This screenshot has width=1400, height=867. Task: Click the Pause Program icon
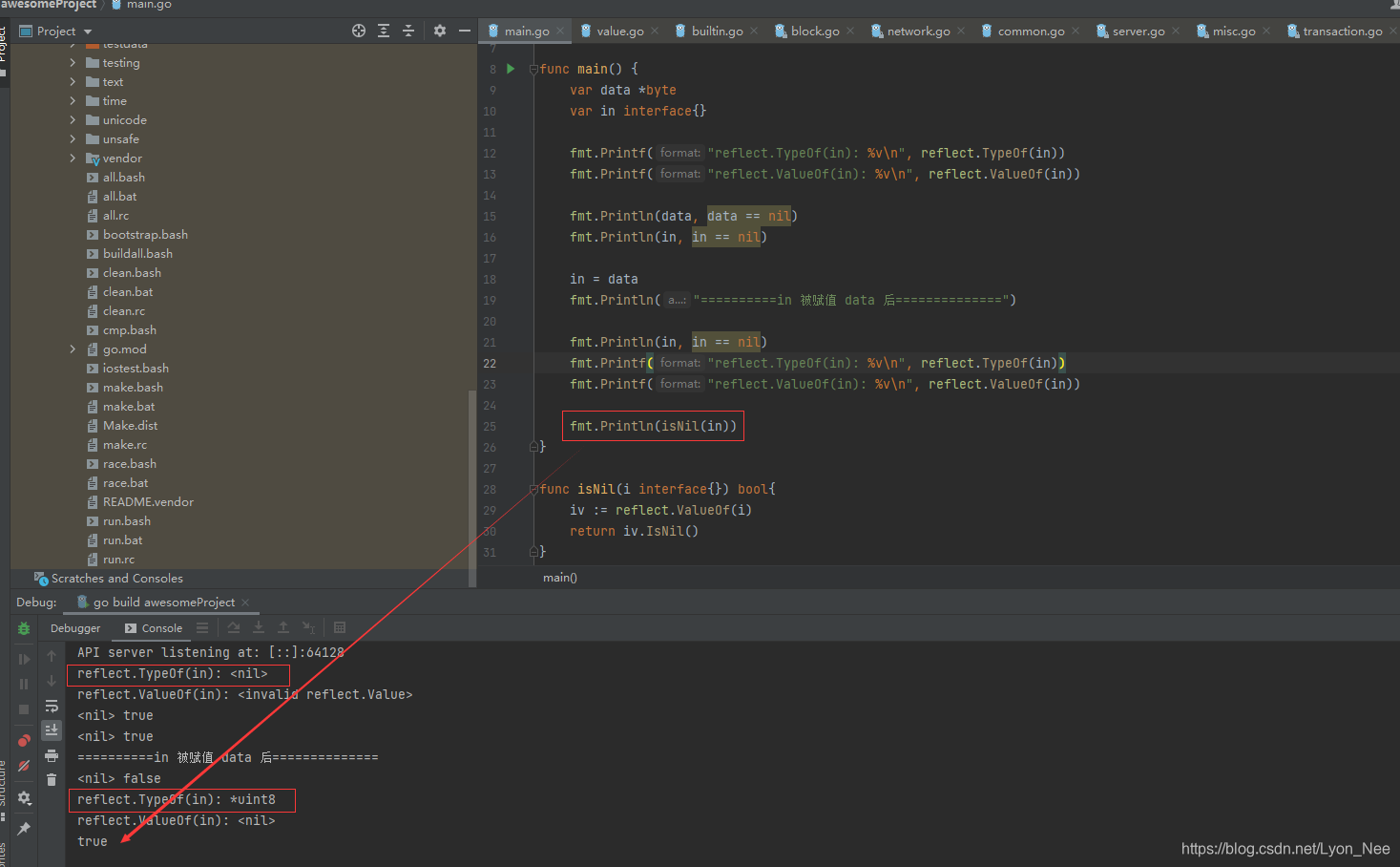[x=24, y=684]
